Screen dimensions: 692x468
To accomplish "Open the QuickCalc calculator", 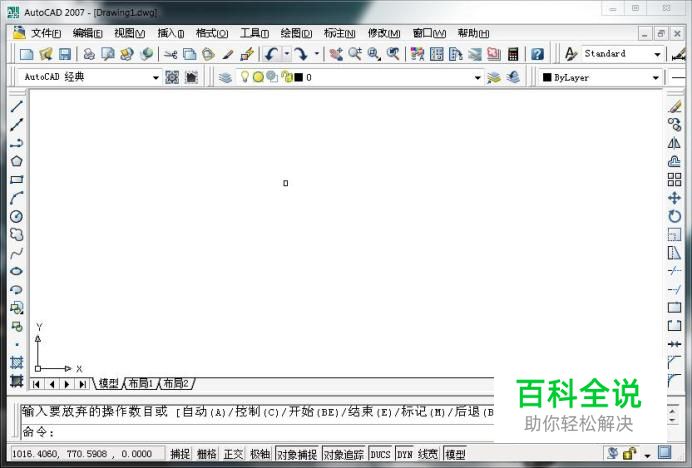I will coord(513,54).
